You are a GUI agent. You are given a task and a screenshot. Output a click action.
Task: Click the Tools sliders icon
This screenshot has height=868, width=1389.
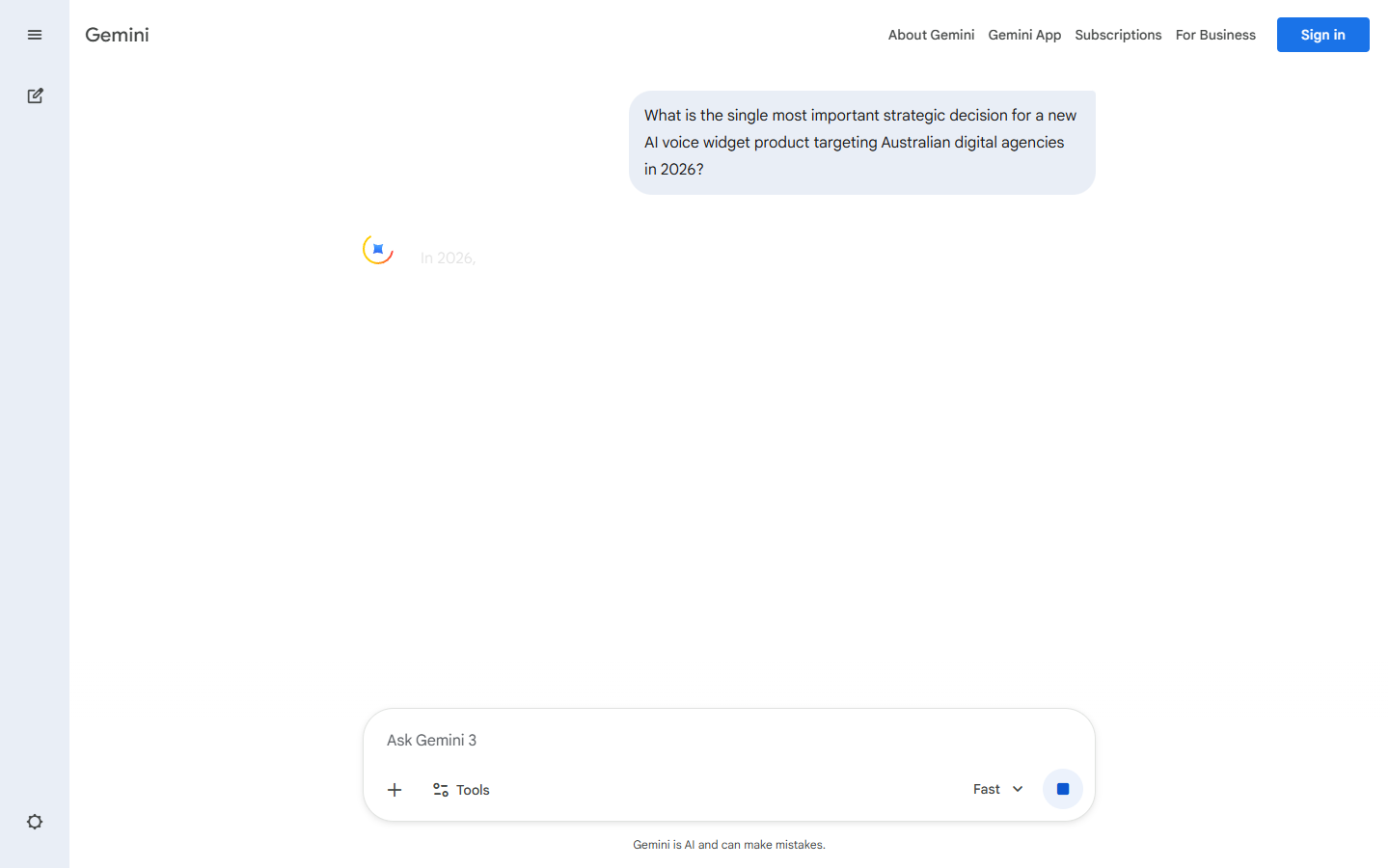[441, 790]
